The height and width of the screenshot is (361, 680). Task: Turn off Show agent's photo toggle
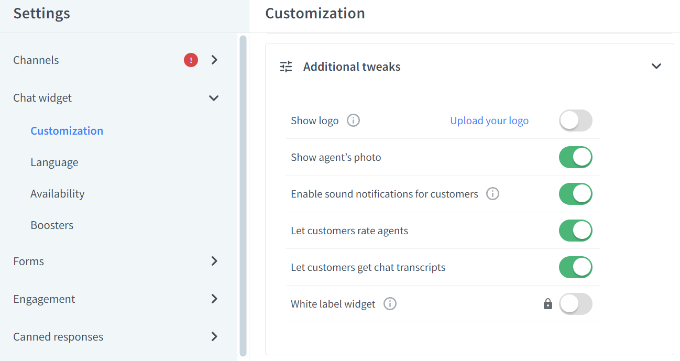[575, 157]
